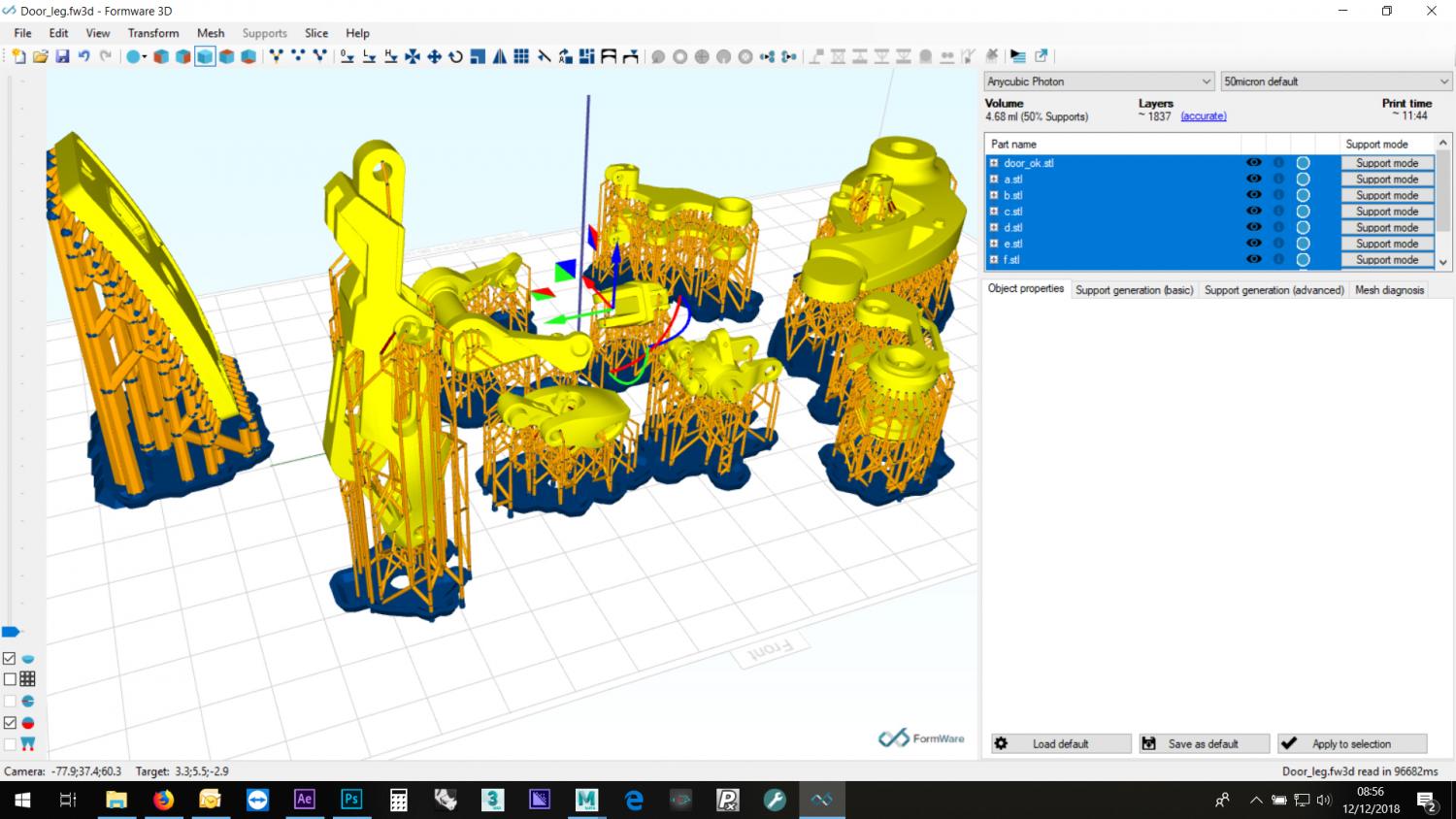
Task: Open the 50micron default profile dropdown
Action: pos(1336,82)
